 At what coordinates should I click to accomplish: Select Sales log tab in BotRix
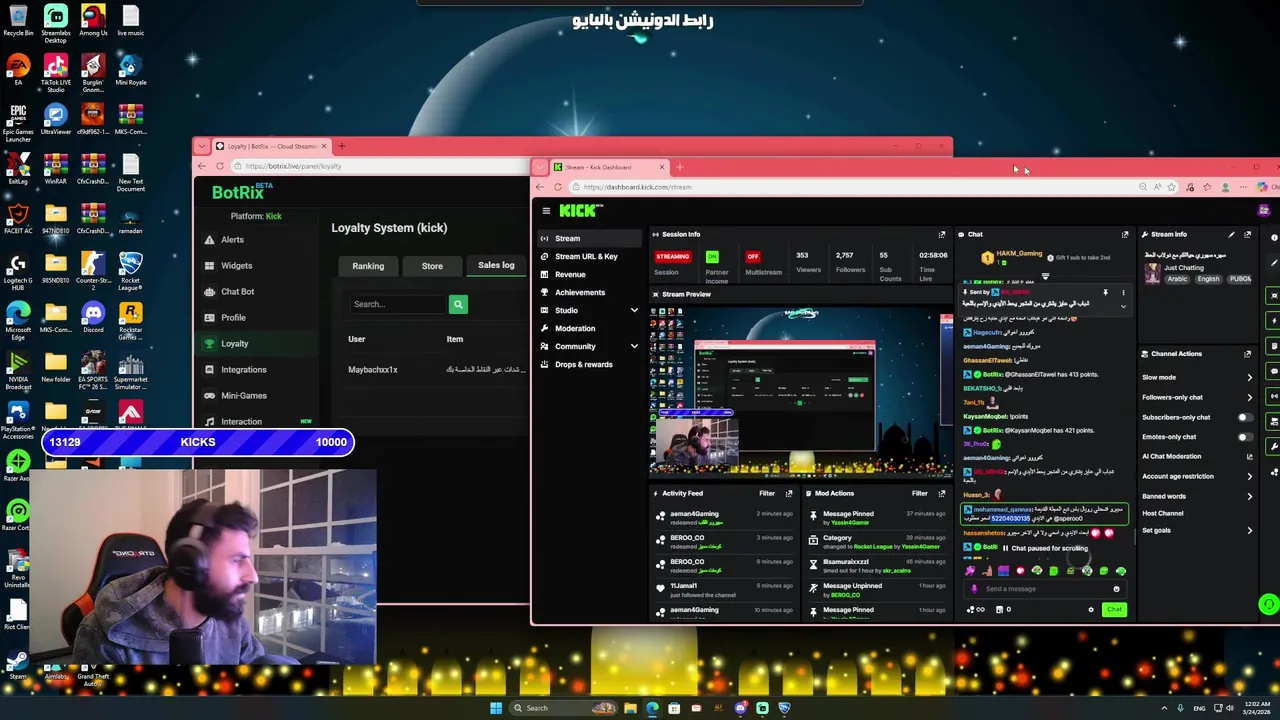(496, 266)
